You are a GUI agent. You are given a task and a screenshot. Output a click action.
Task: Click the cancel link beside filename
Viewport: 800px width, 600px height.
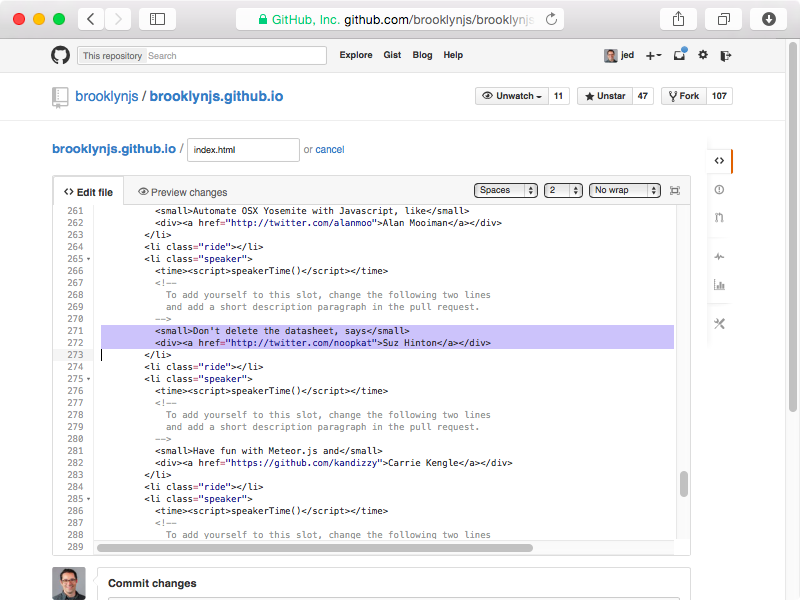(x=330, y=149)
